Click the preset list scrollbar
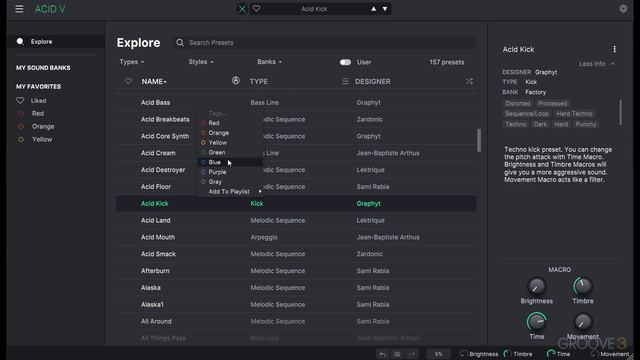640x360 pixels. (479, 140)
